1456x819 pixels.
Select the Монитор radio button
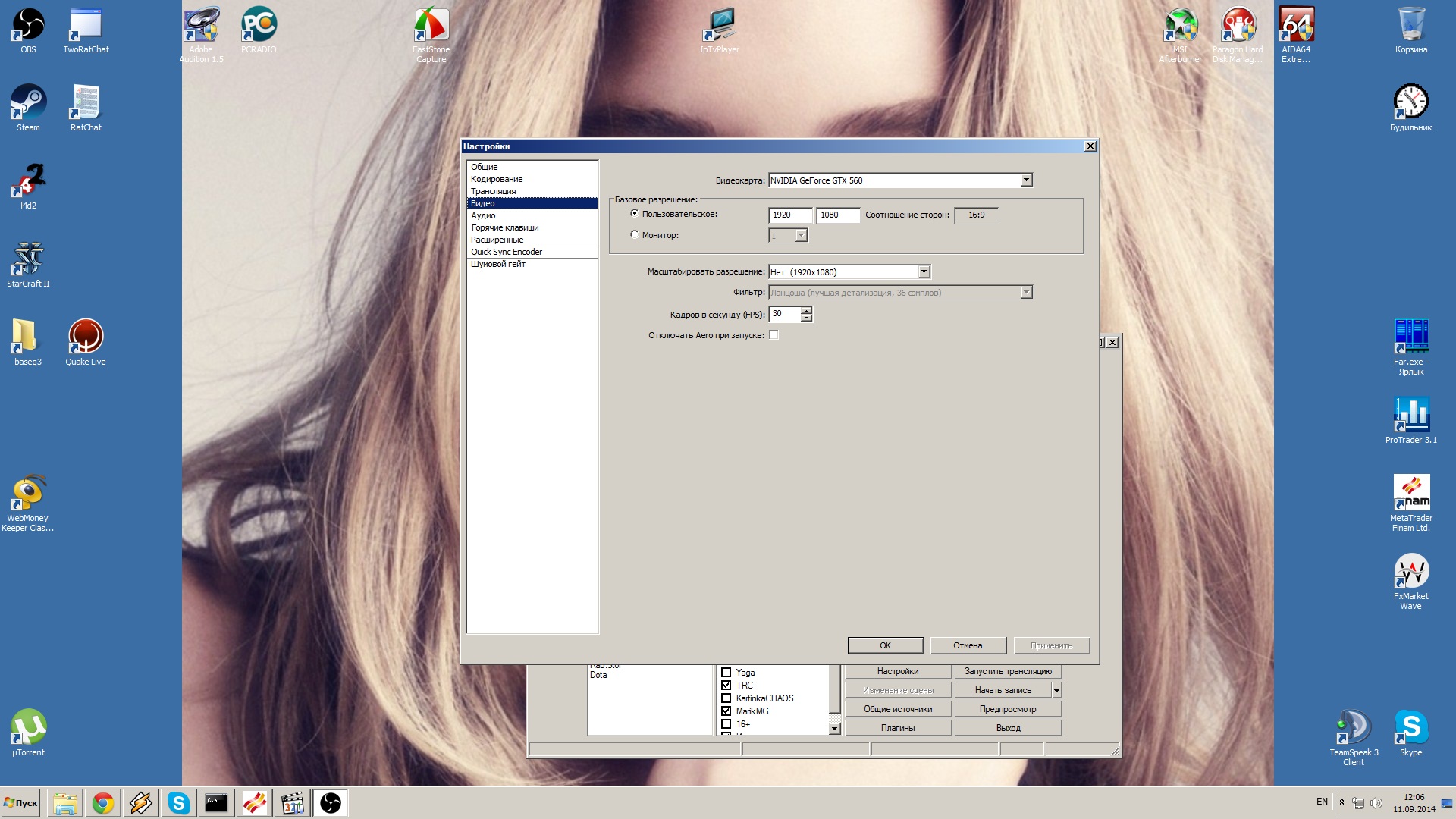tap(635, 235)
